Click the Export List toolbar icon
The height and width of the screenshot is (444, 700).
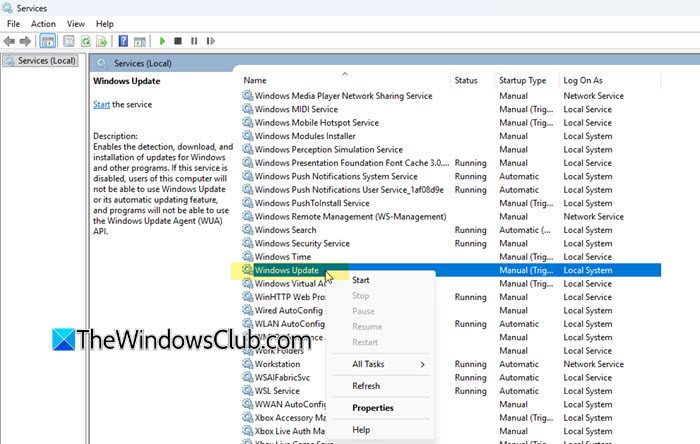[102, 41]
